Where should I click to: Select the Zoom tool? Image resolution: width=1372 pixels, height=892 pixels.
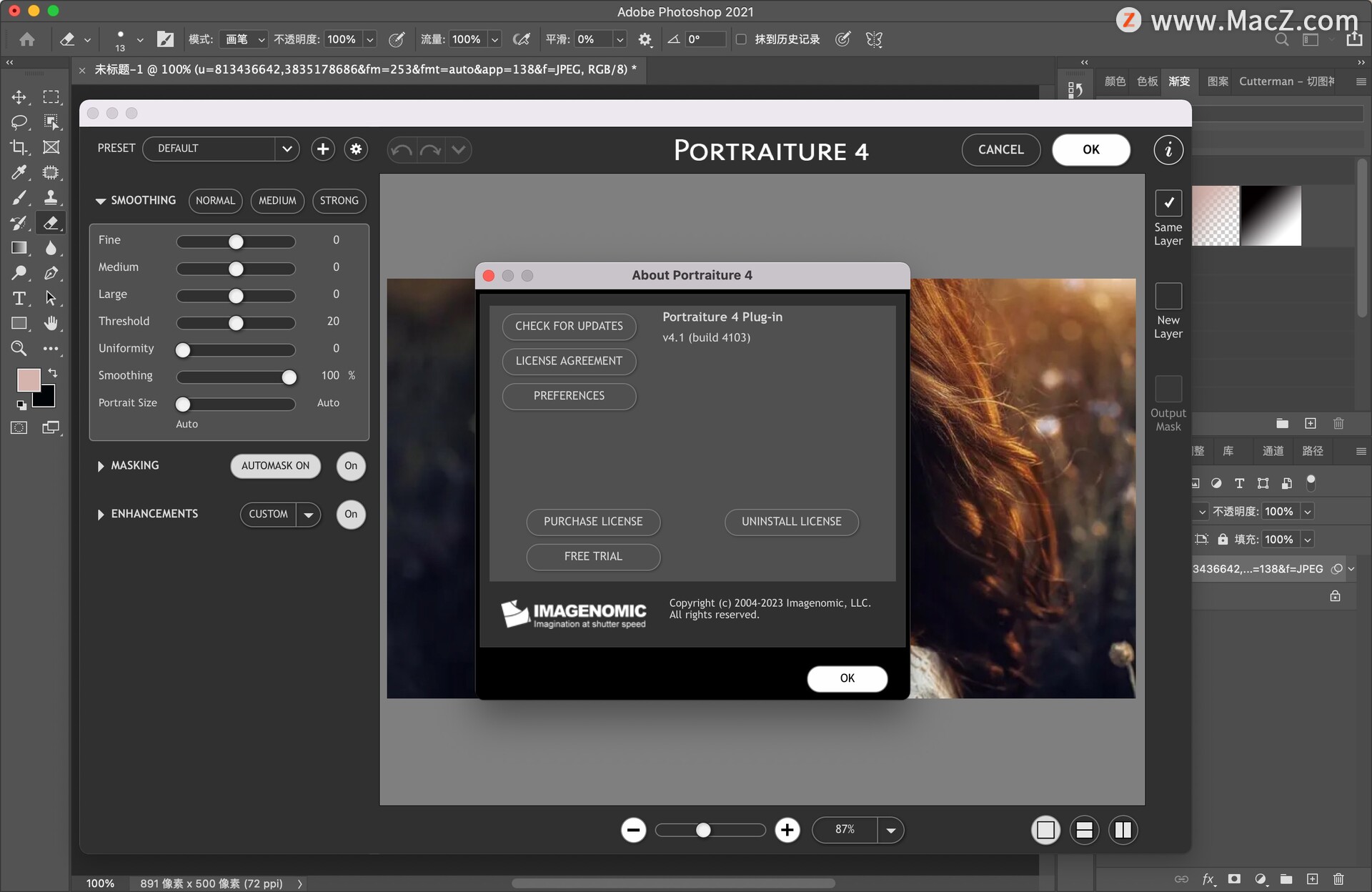19,349
